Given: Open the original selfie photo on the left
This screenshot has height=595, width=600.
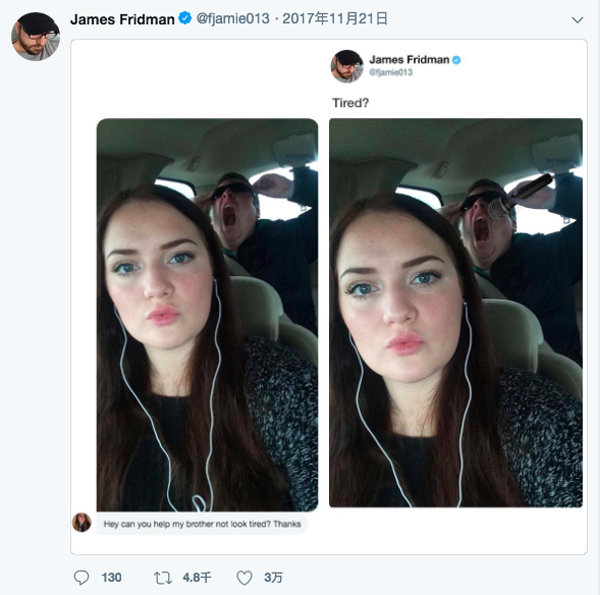Looking at the screenshot, I should [x=207, y=314].
